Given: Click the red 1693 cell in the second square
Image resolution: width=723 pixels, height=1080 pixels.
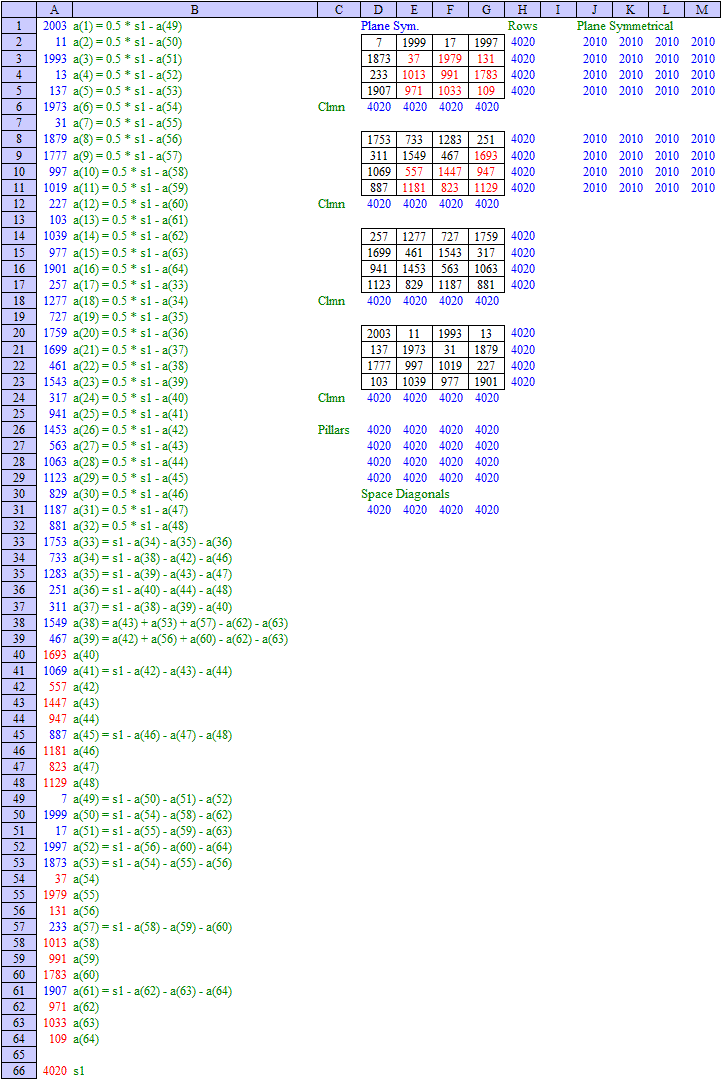Looking at the screenshot, I should [x=486, y=156].
